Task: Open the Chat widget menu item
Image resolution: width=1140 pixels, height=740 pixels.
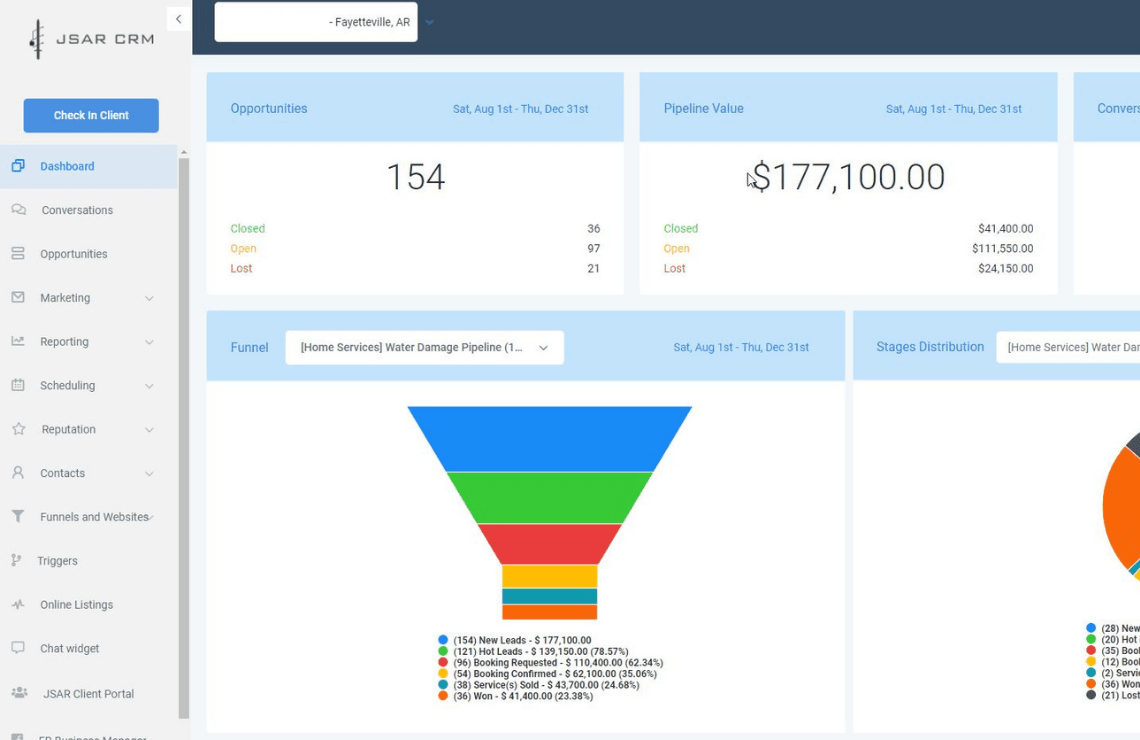Action: [x=69, y=649]
